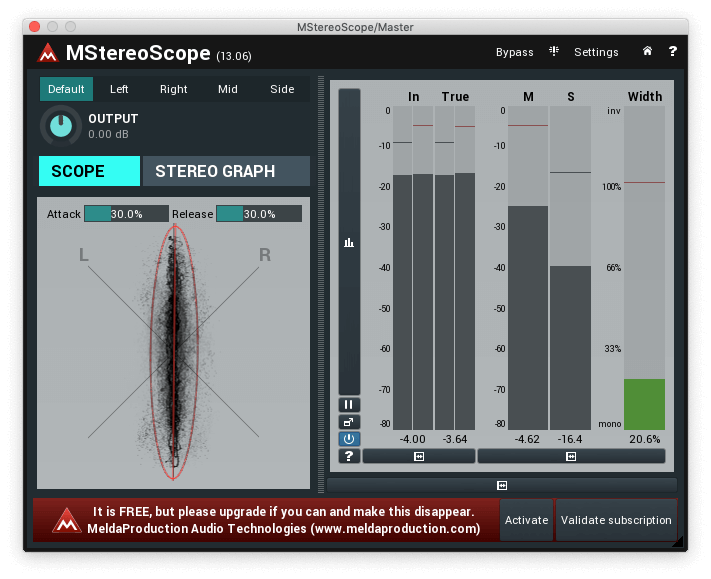The height and width of the screenshot is (579, 711).
Task: Click the M meter value -4.62
Action: (x=527, y=439)
